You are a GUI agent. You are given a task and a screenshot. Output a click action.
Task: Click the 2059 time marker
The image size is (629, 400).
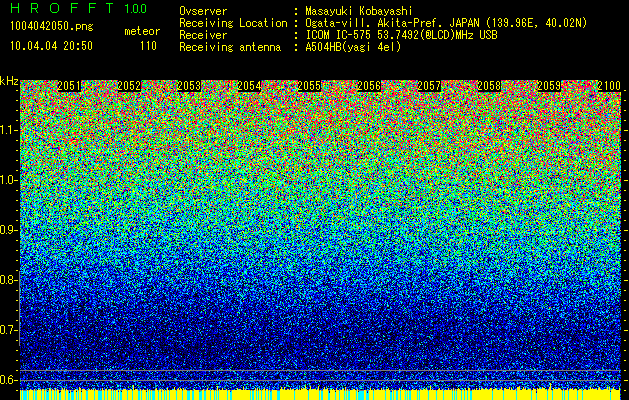pos(549,86)
